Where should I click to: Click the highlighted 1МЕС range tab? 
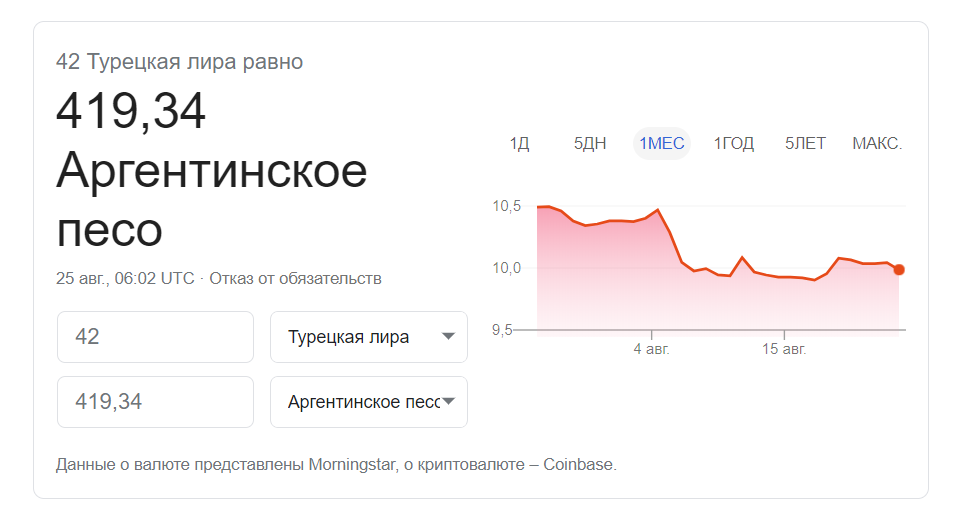[662, 144]
